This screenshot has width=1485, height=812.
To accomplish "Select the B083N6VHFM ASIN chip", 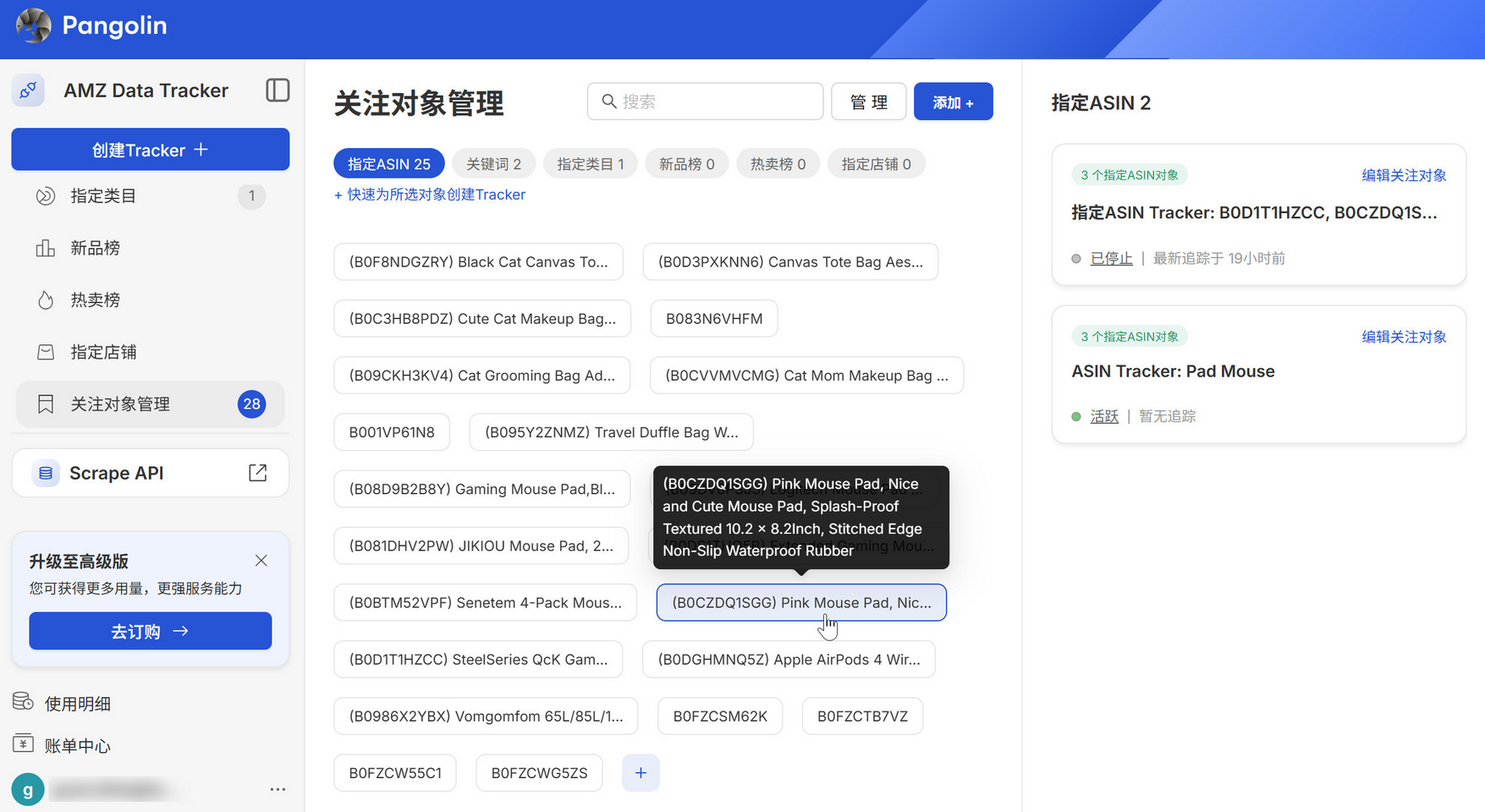I will (713, 319).
